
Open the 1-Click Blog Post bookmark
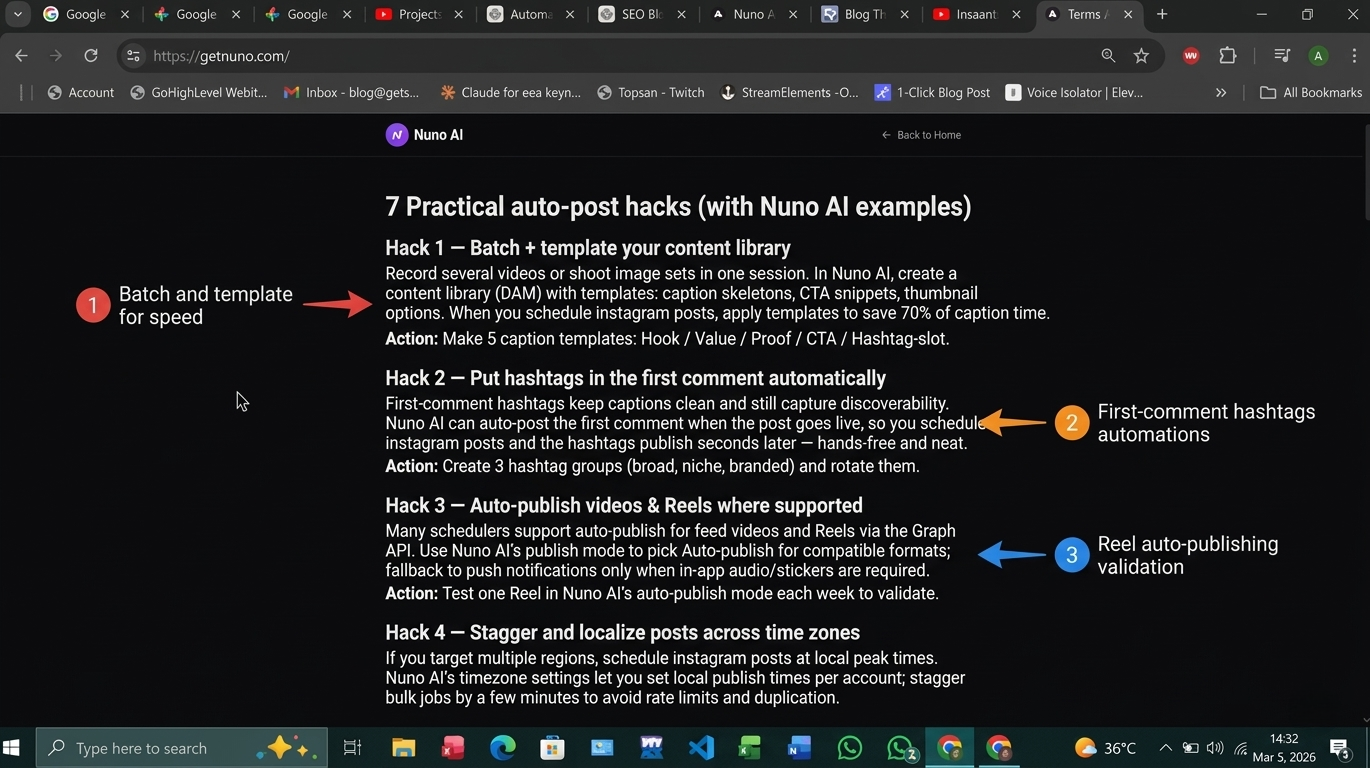tap(932, 93)
